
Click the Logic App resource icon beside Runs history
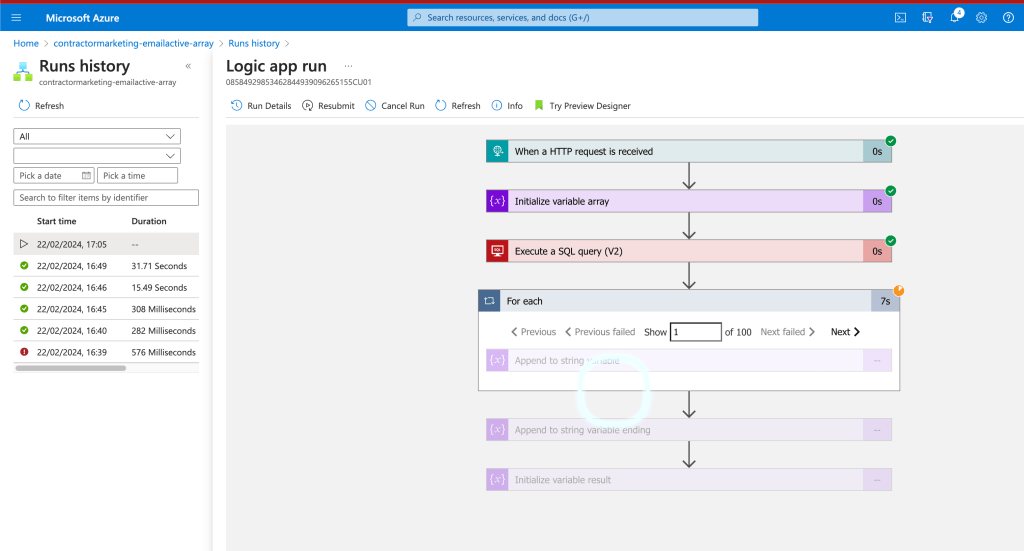(23, 72)
